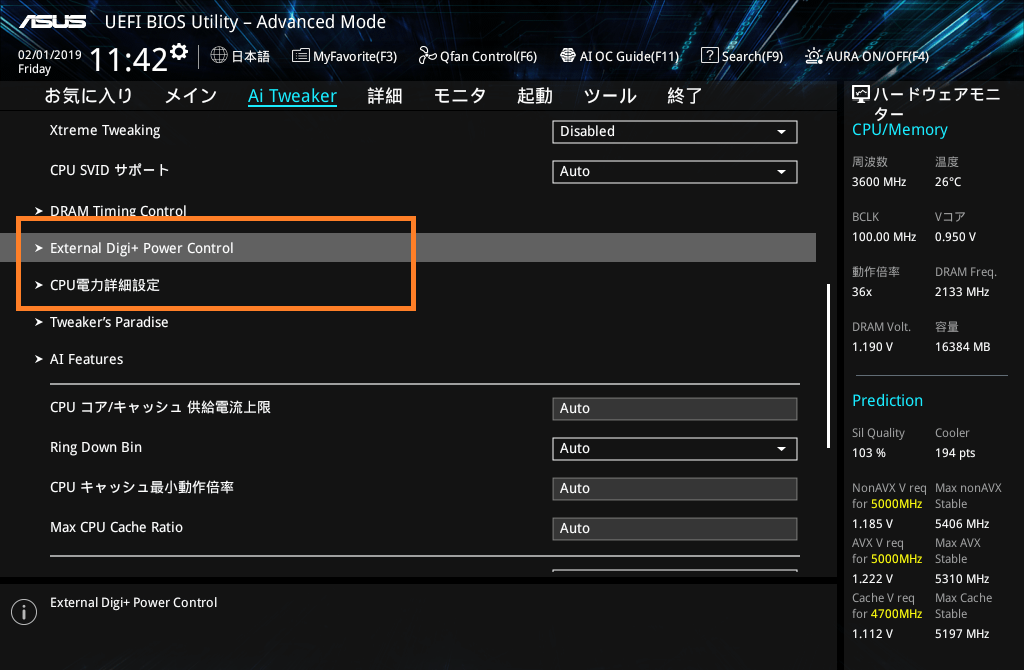This screenshot has height=670, width=1024.
Task: Click the language globe icon
Action: pos(219,56)
